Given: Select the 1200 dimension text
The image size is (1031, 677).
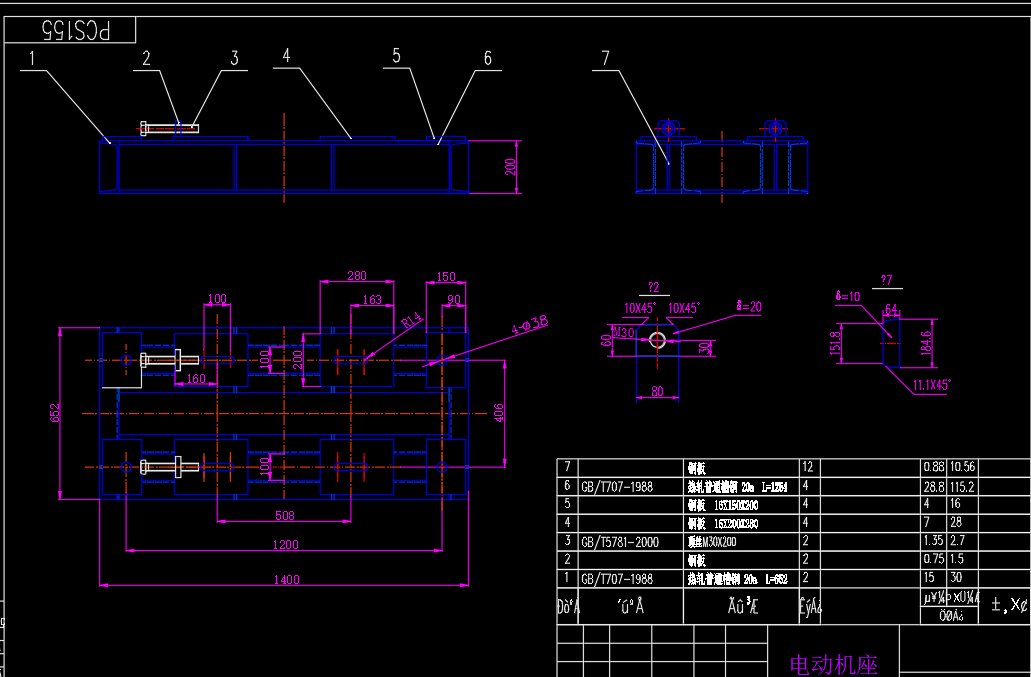Looking at the screenshot, I should click(x=285, y=544).
